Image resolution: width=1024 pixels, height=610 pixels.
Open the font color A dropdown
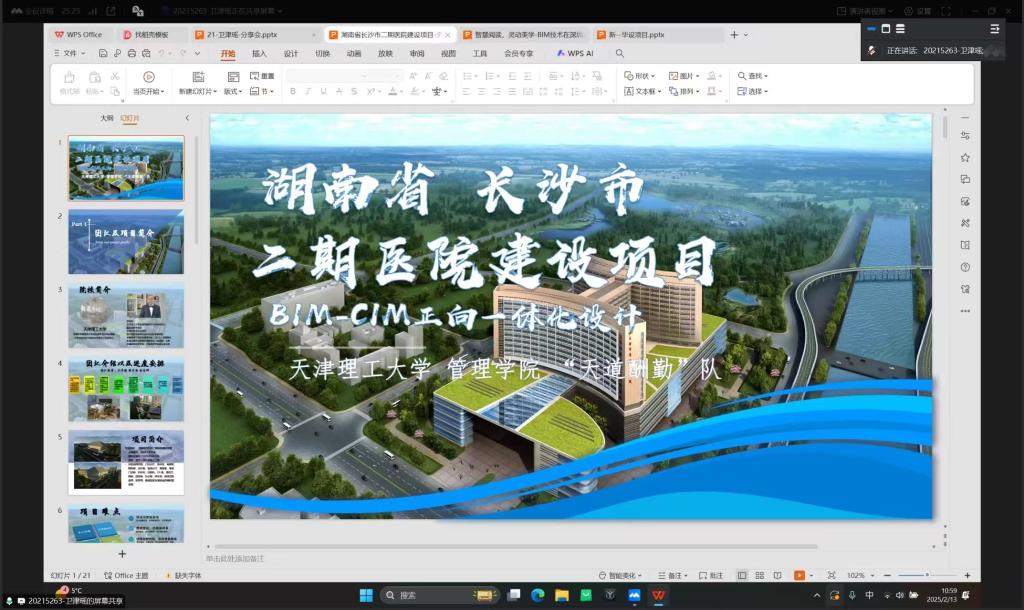[x=395, y=91]
